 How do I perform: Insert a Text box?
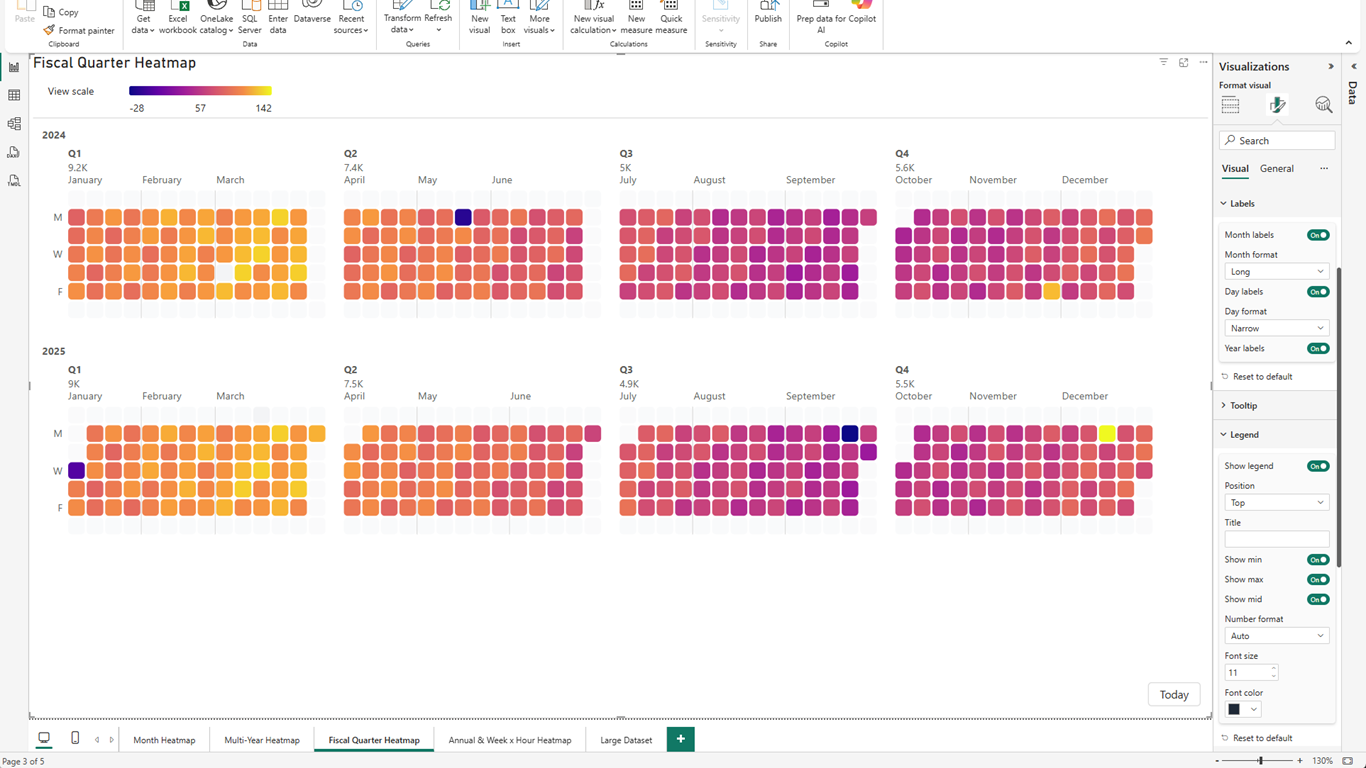[x=508, y=18]
